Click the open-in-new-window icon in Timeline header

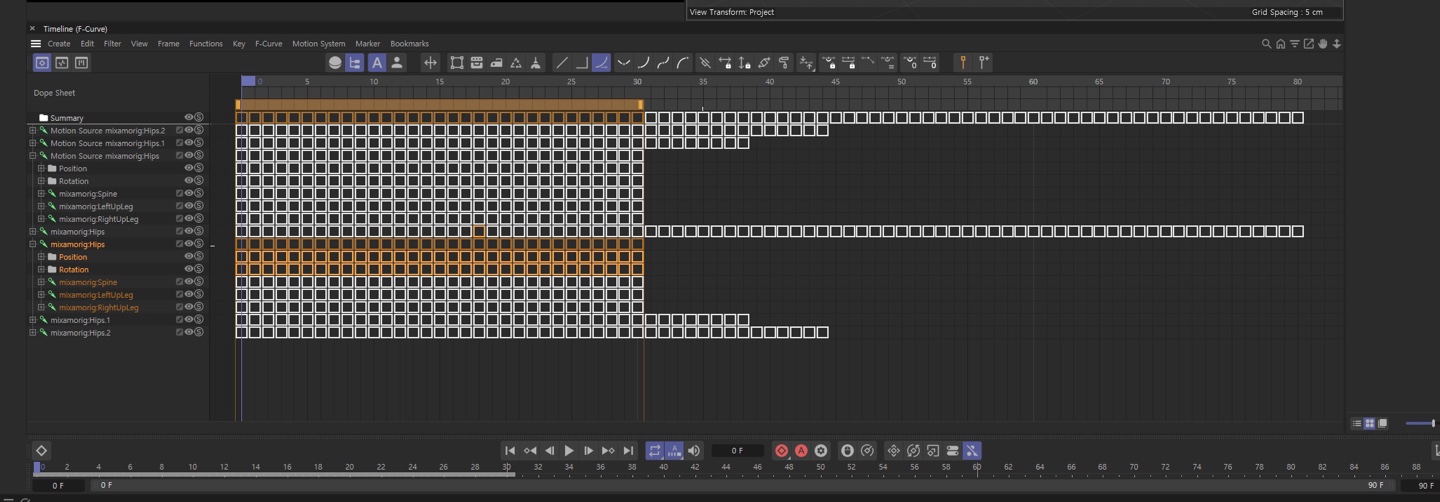[1308, 44]
